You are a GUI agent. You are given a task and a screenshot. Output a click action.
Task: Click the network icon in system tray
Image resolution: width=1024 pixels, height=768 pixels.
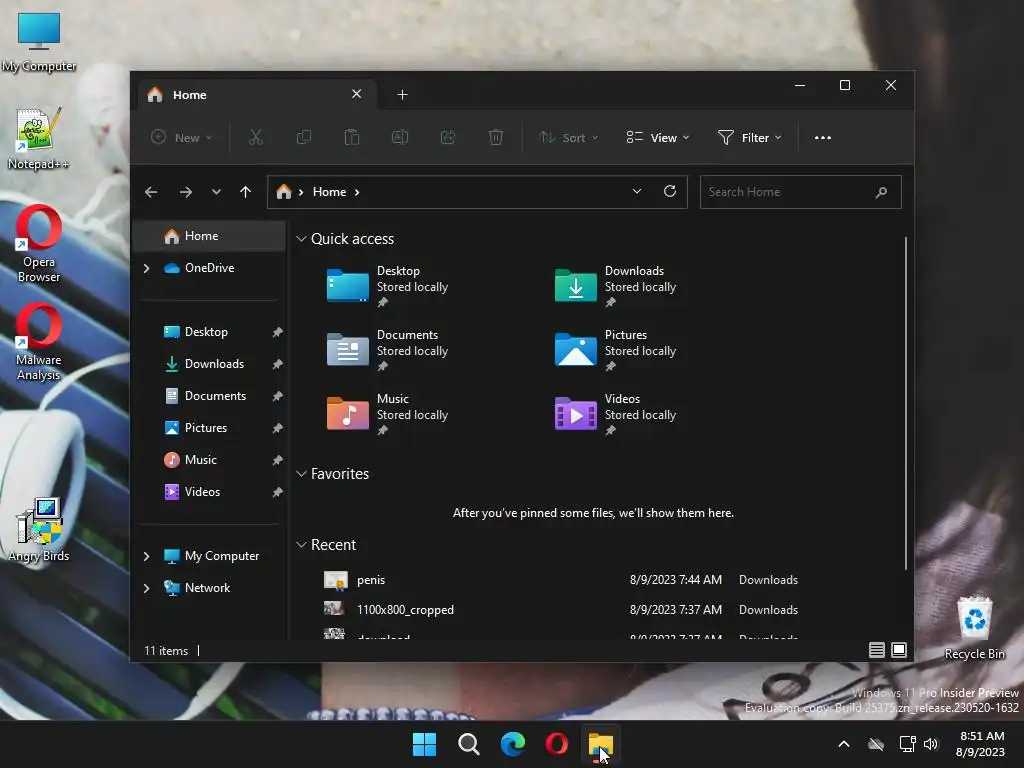907,744
